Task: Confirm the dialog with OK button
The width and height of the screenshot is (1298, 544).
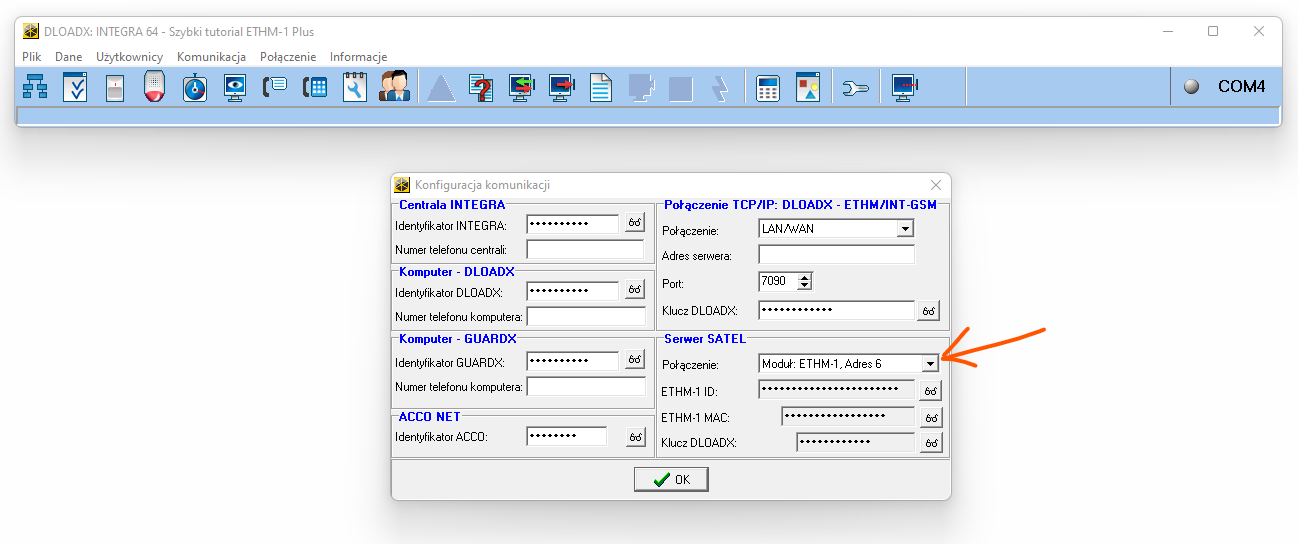Action: point(670,480)
